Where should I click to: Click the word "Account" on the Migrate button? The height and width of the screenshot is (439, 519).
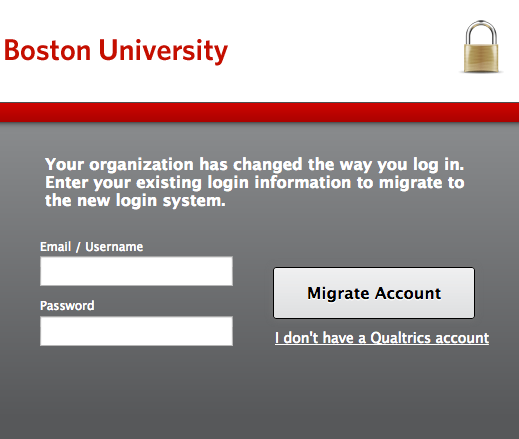click(408, 293)
